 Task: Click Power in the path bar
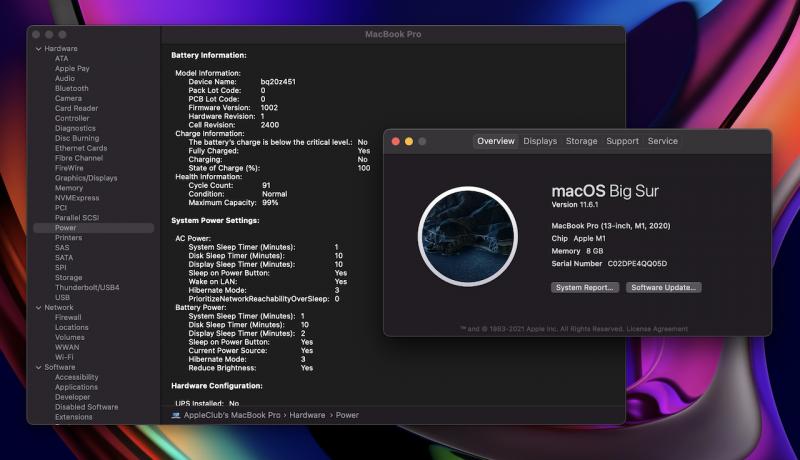pyautogui.click(x=347, y=415)
